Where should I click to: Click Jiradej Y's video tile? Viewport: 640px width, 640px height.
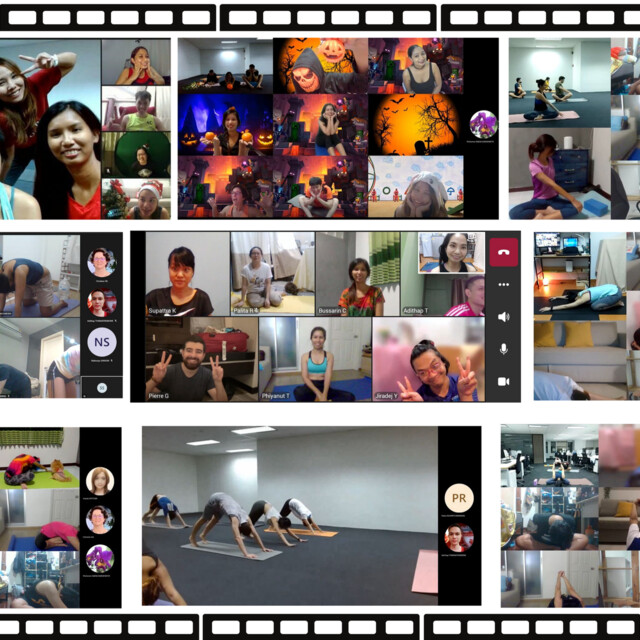(430, 360)
